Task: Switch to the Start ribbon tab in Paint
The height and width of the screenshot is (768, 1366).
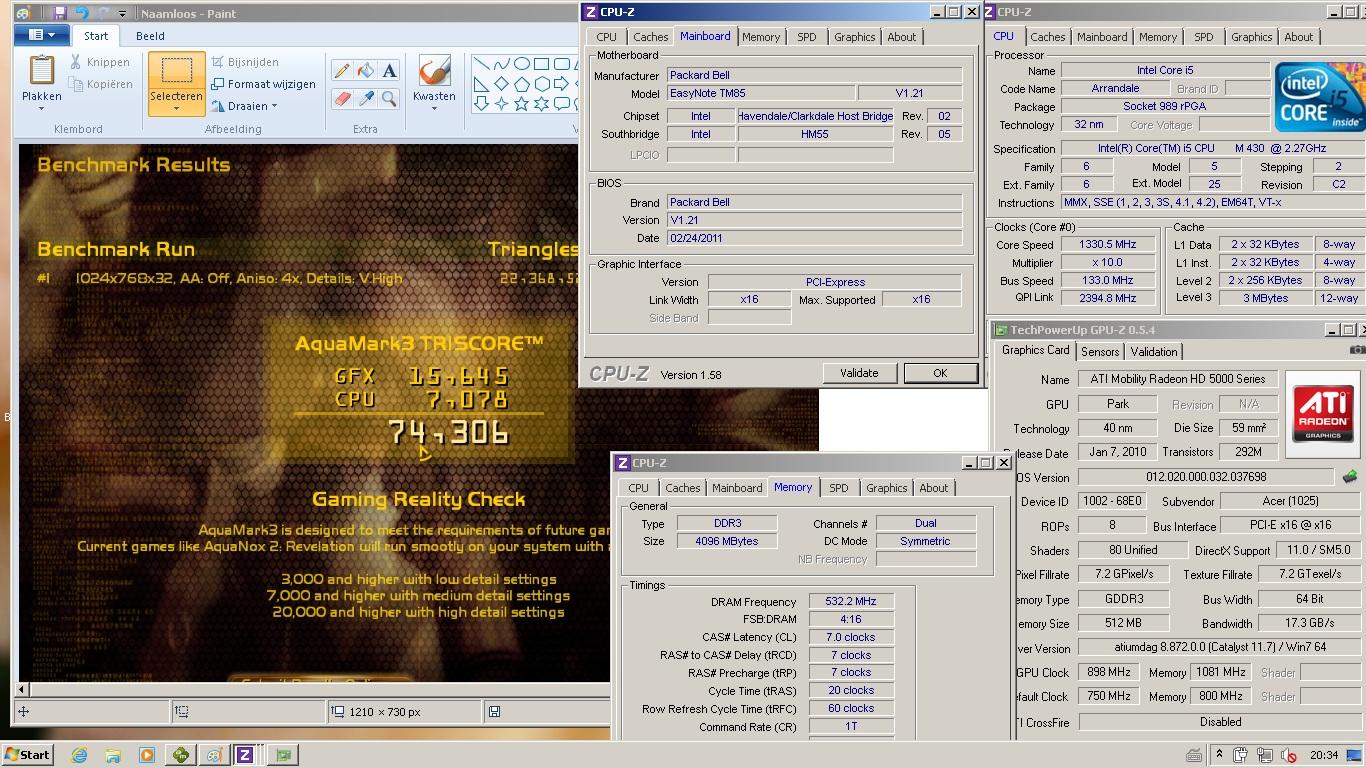Action: 96,36
